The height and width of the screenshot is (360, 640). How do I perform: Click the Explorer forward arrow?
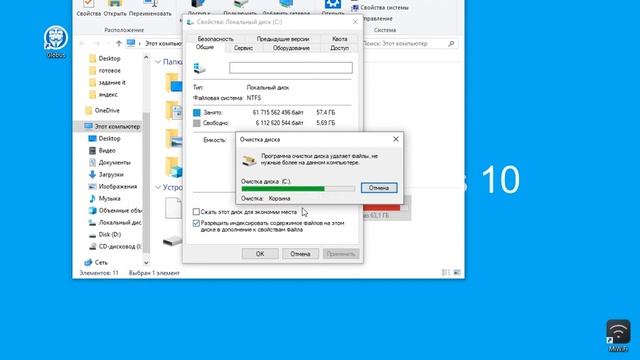click(x=97, y=43)
